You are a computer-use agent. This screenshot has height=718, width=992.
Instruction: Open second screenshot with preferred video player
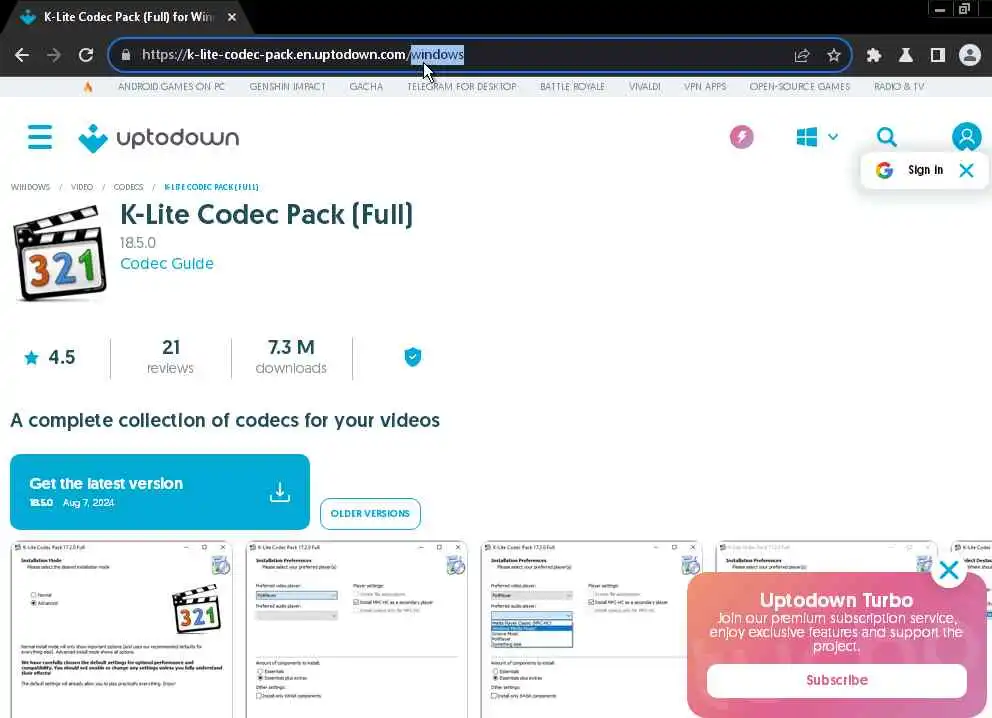pyautogui.click(x=356, y=629)
